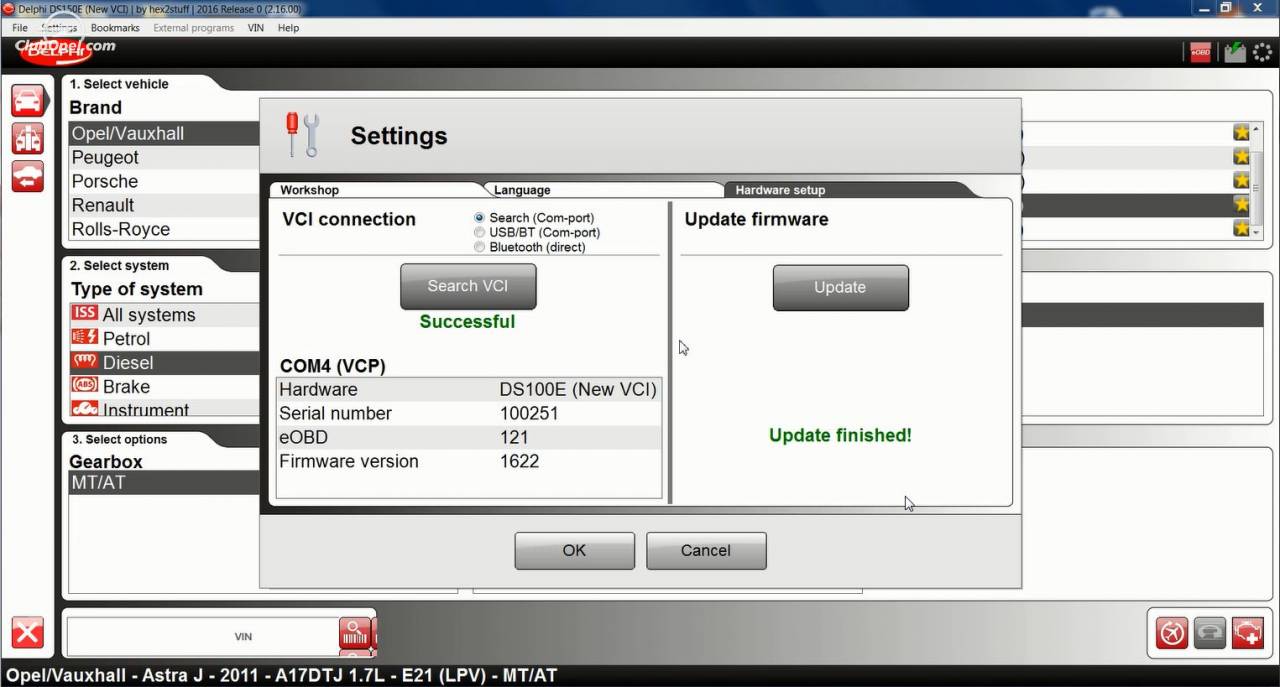
Task: Select the Instrument system icon
Action: [x=85, y=409]
